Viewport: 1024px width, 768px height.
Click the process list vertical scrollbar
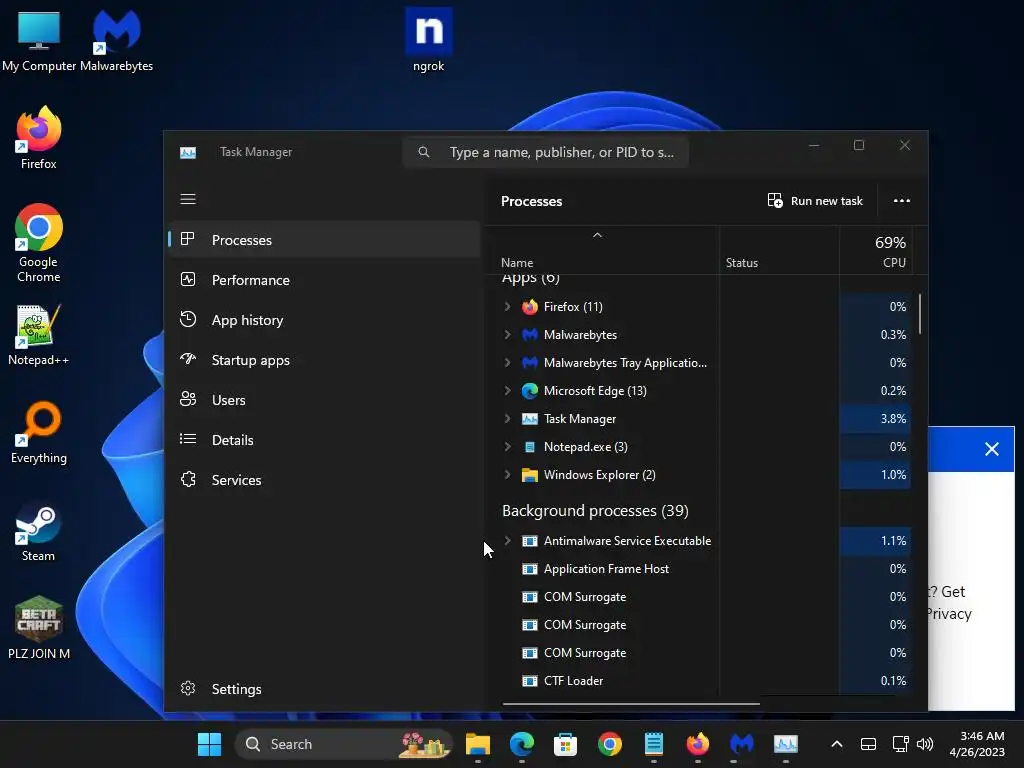pyautogui.click(x=920, y=314)
